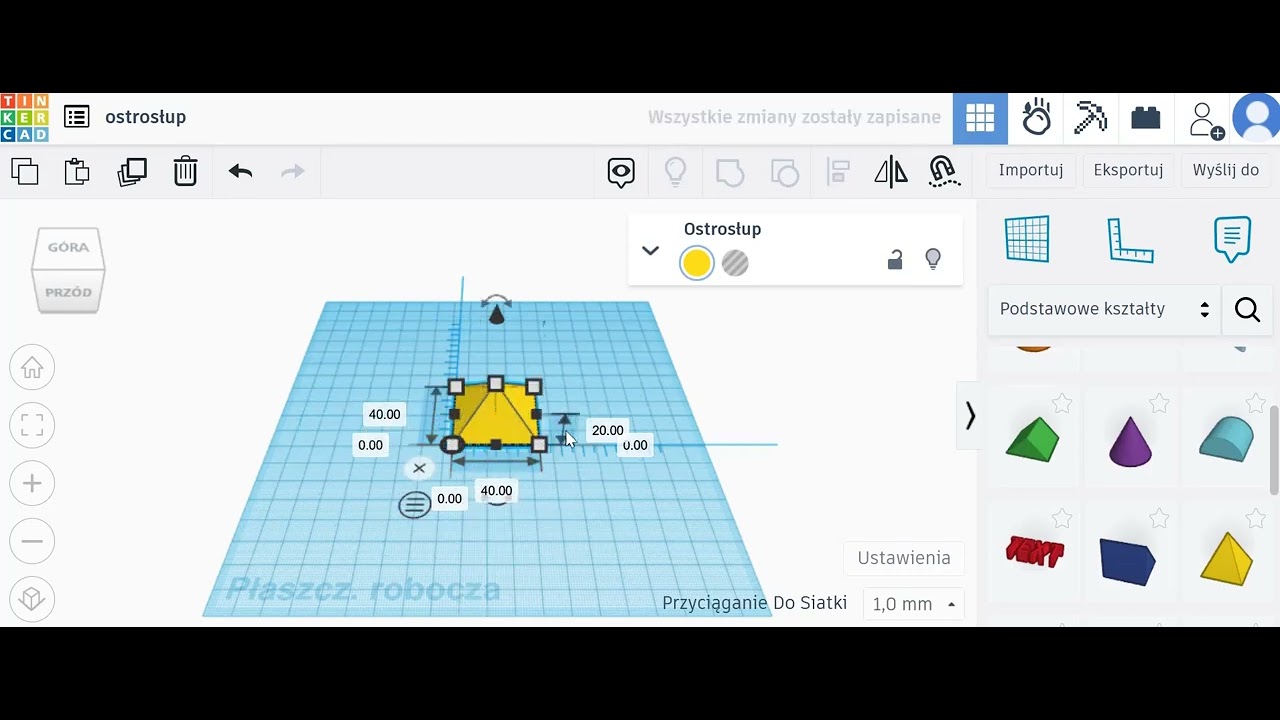Click the Ungroup shapes icon
The height and width of the screenshot is (720, 1280).
(x=785, y=172)
